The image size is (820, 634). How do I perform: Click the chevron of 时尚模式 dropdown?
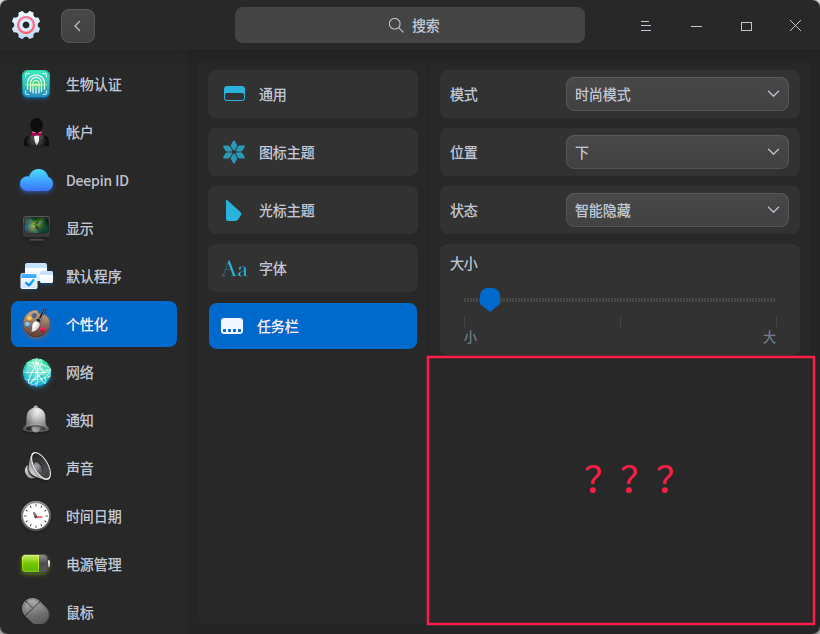[x=773, y=94]
